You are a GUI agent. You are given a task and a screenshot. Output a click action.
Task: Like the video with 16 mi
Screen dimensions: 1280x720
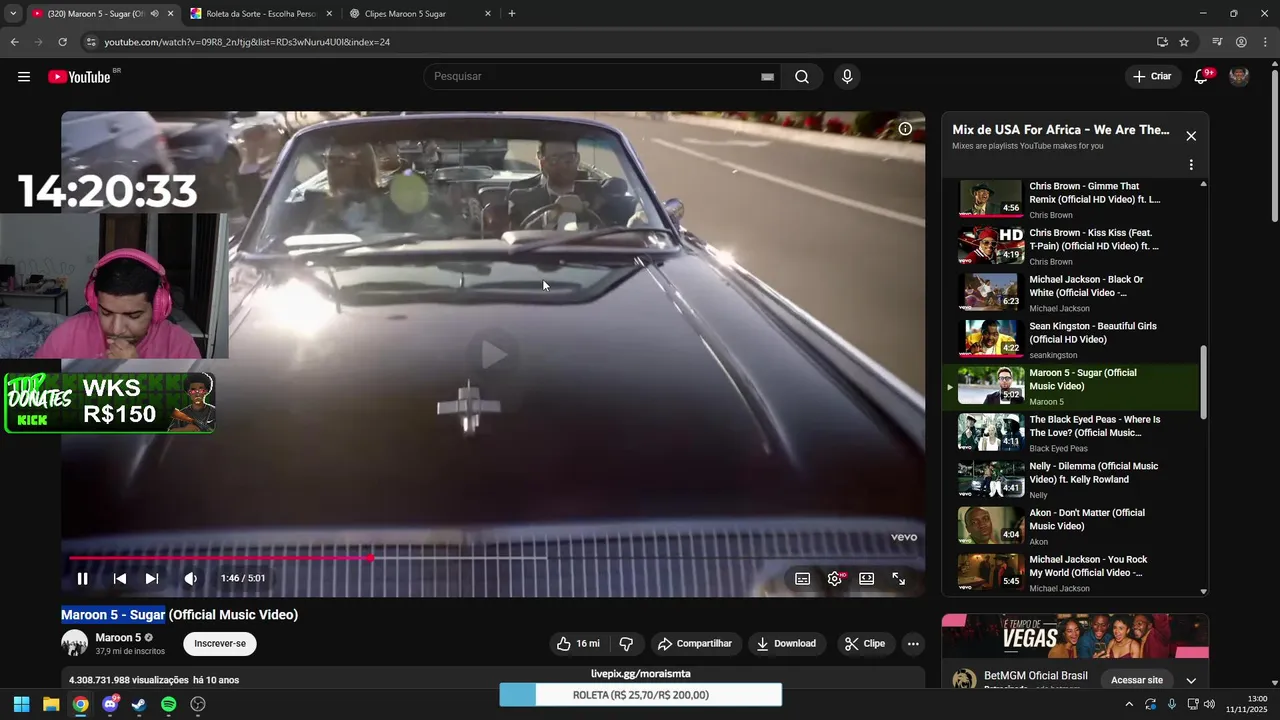[578, 644]
